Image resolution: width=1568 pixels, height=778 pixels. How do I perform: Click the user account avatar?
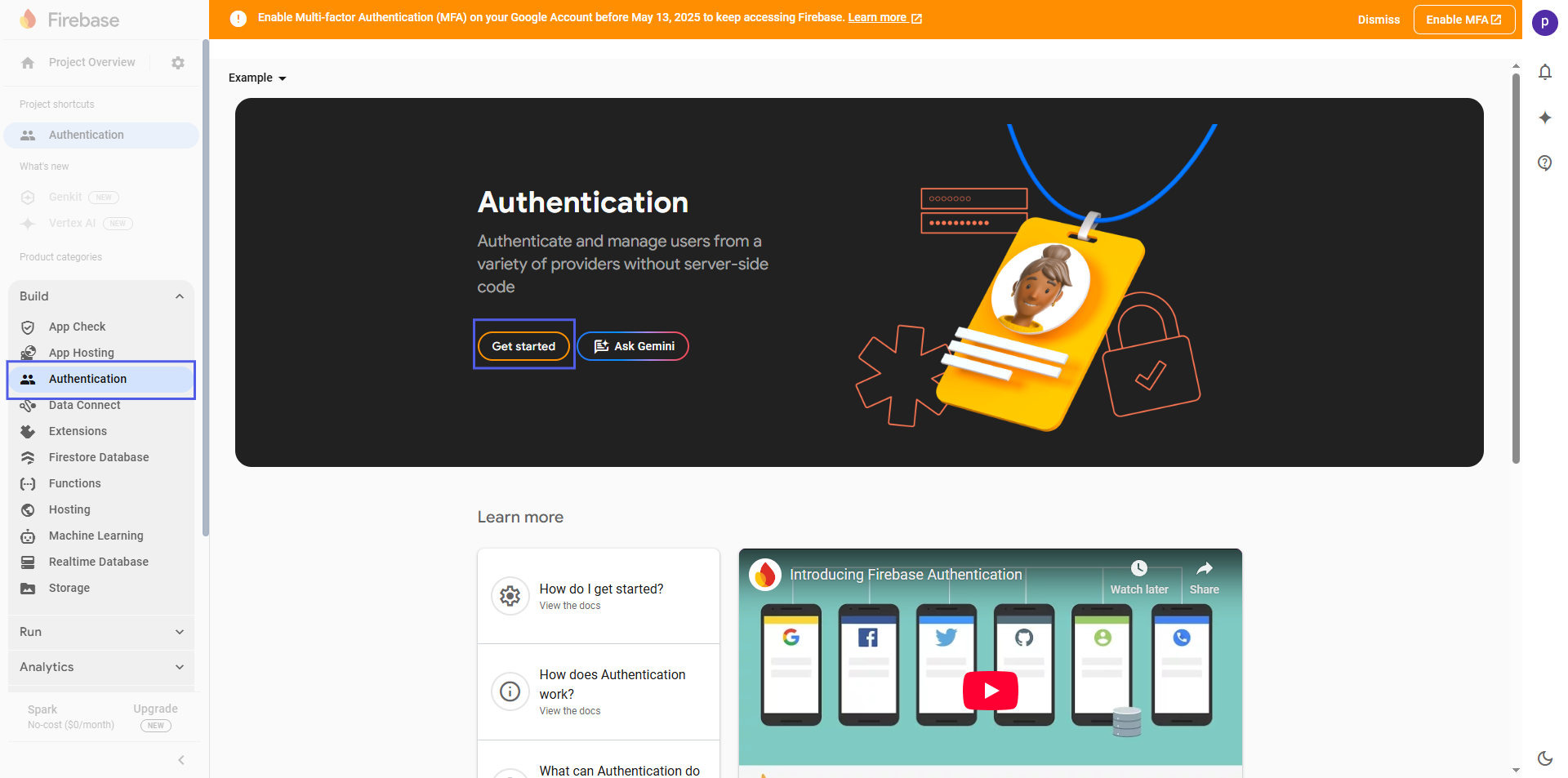[x=1544, y=22]
